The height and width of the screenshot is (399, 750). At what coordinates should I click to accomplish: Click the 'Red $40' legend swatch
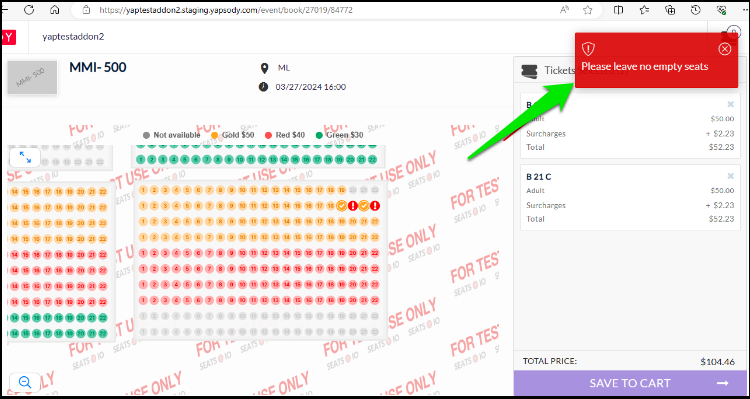pyautogui.click(x=268, y=135)
